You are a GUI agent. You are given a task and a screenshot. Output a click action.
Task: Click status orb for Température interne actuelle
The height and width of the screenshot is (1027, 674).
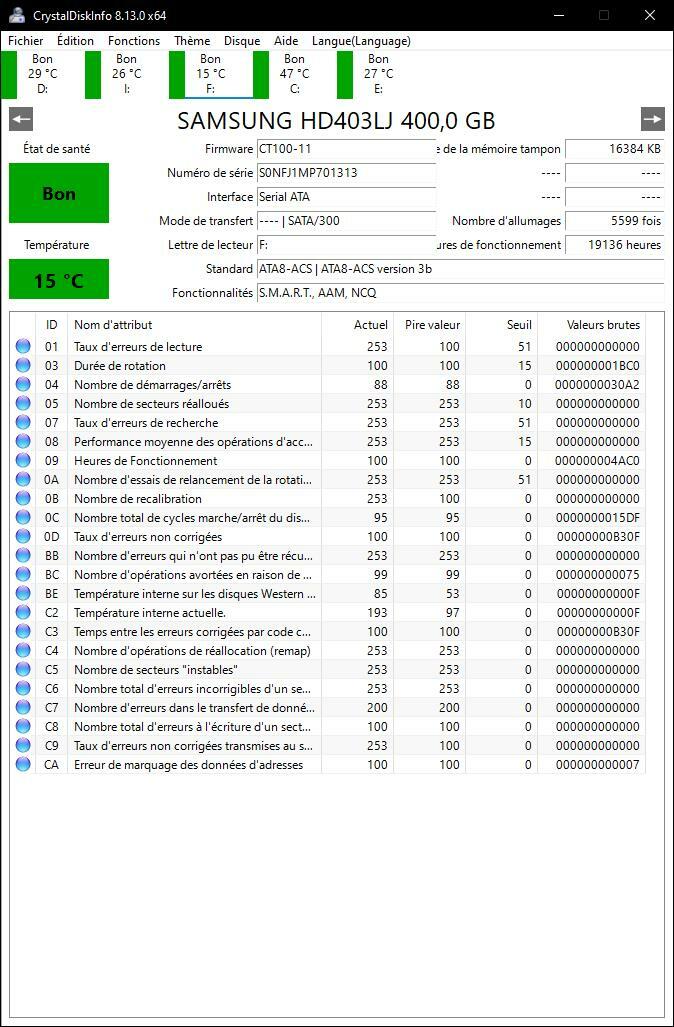click(23, 612)
